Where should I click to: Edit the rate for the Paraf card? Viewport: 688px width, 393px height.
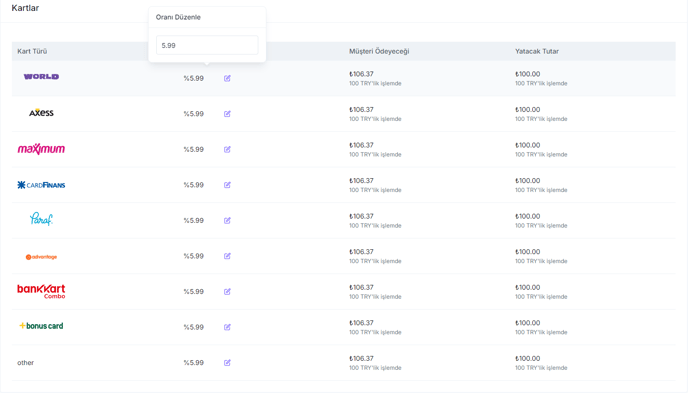[x=227, y=220]
